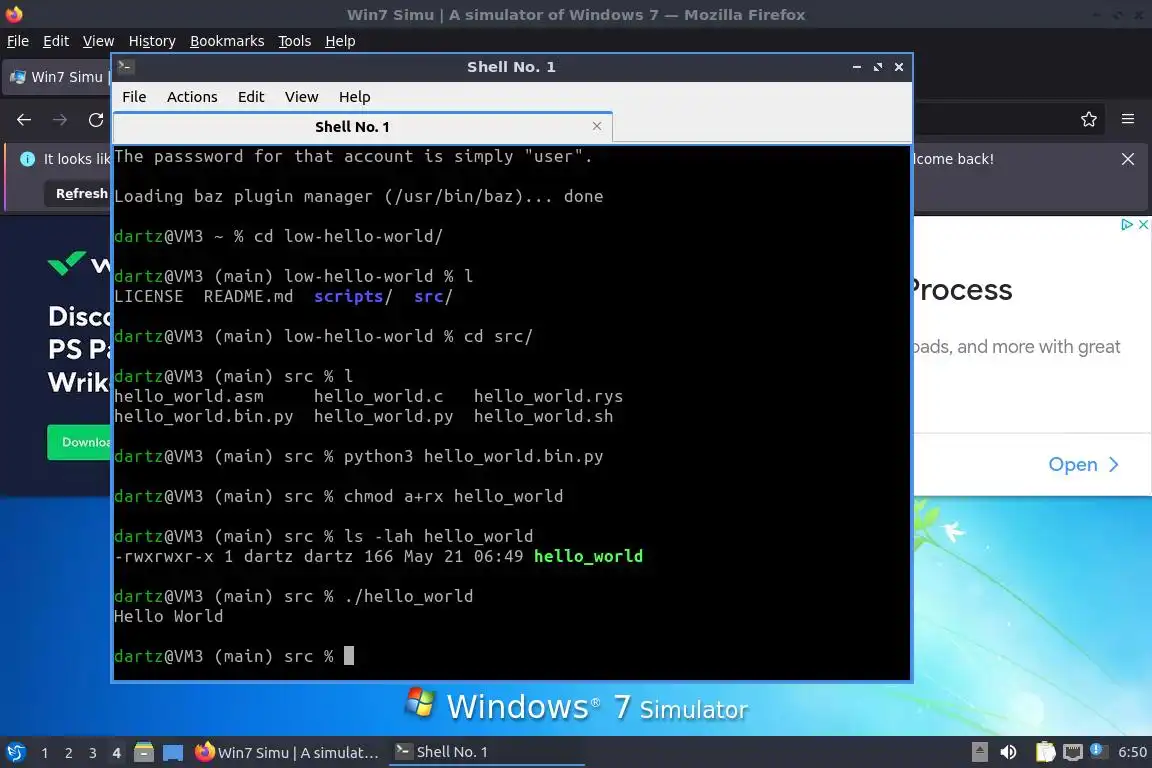Screen dimensions: 1152x768
Task: Open the wired network tray icon
Action: click(x=1073, y=752)
